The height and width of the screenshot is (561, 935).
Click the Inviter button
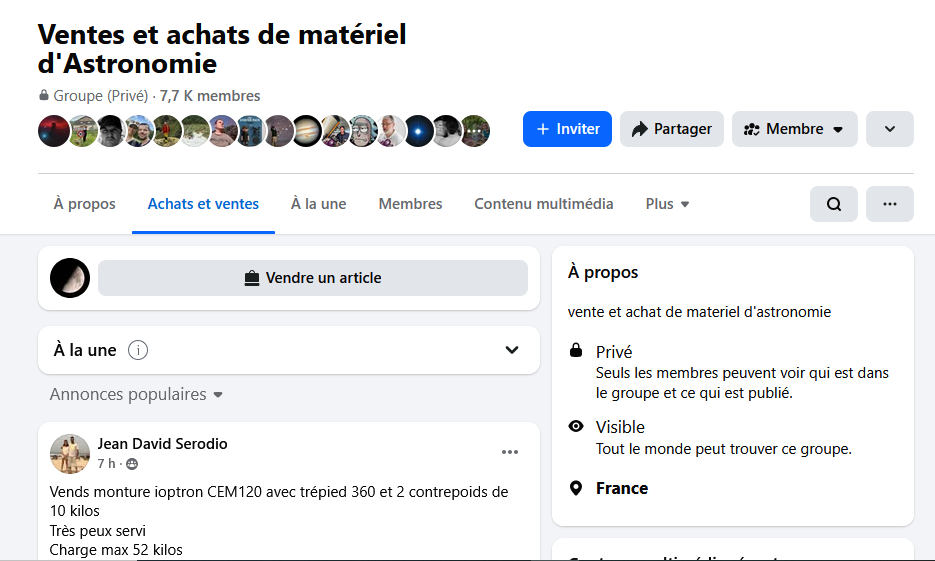[567, 129]
